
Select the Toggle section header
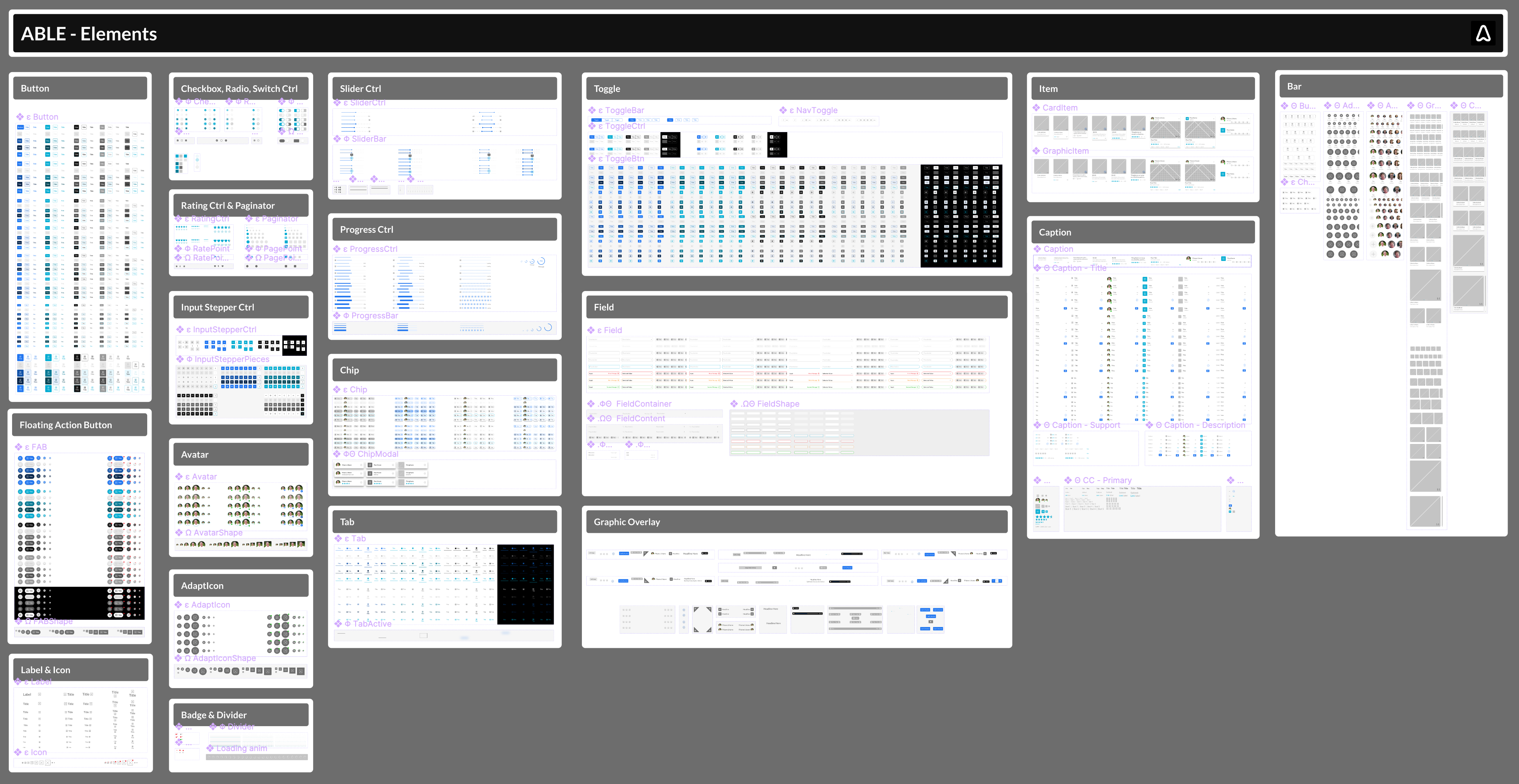[796, 89]
